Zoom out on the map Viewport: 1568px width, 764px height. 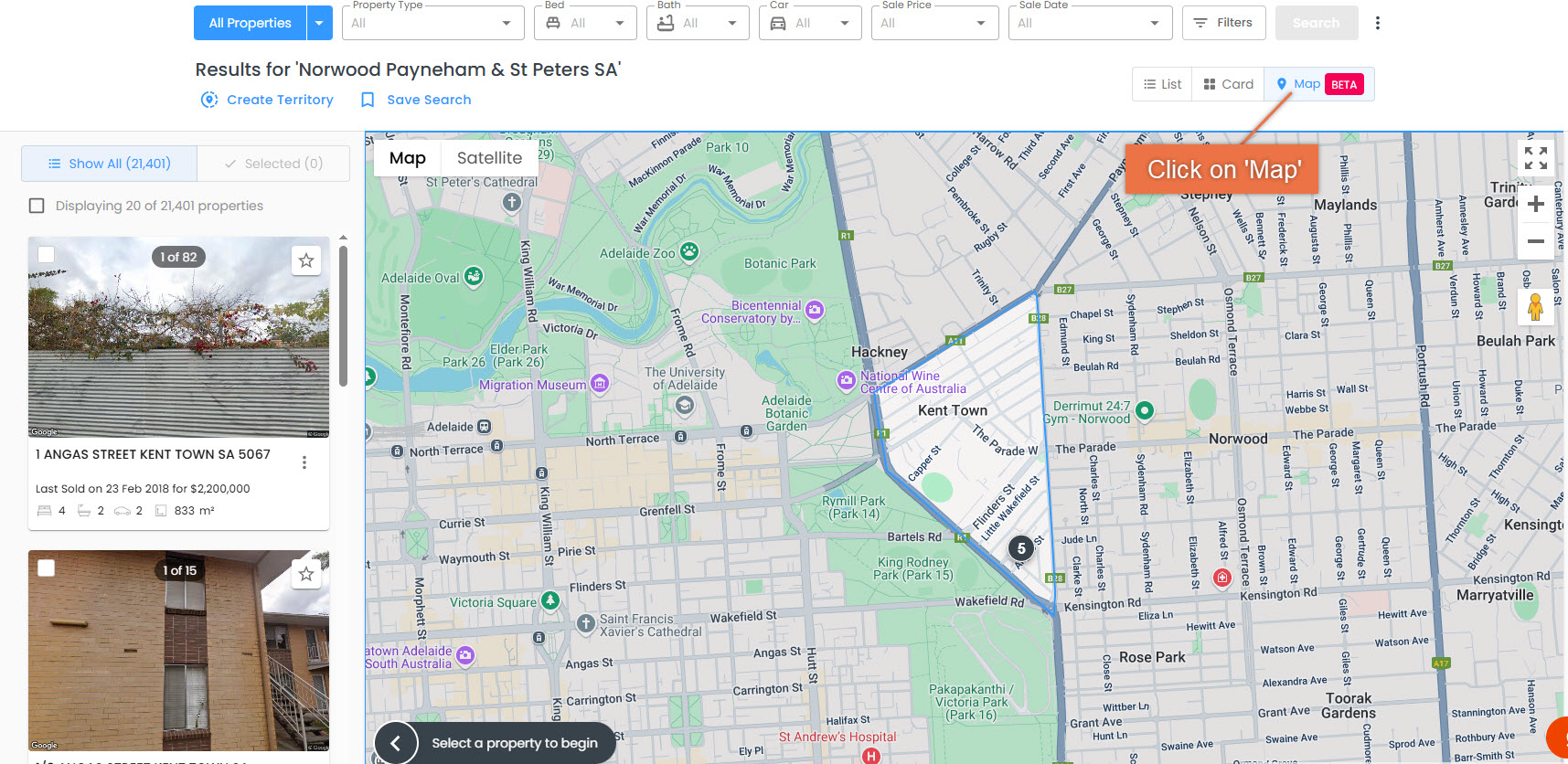point(1536,241)
